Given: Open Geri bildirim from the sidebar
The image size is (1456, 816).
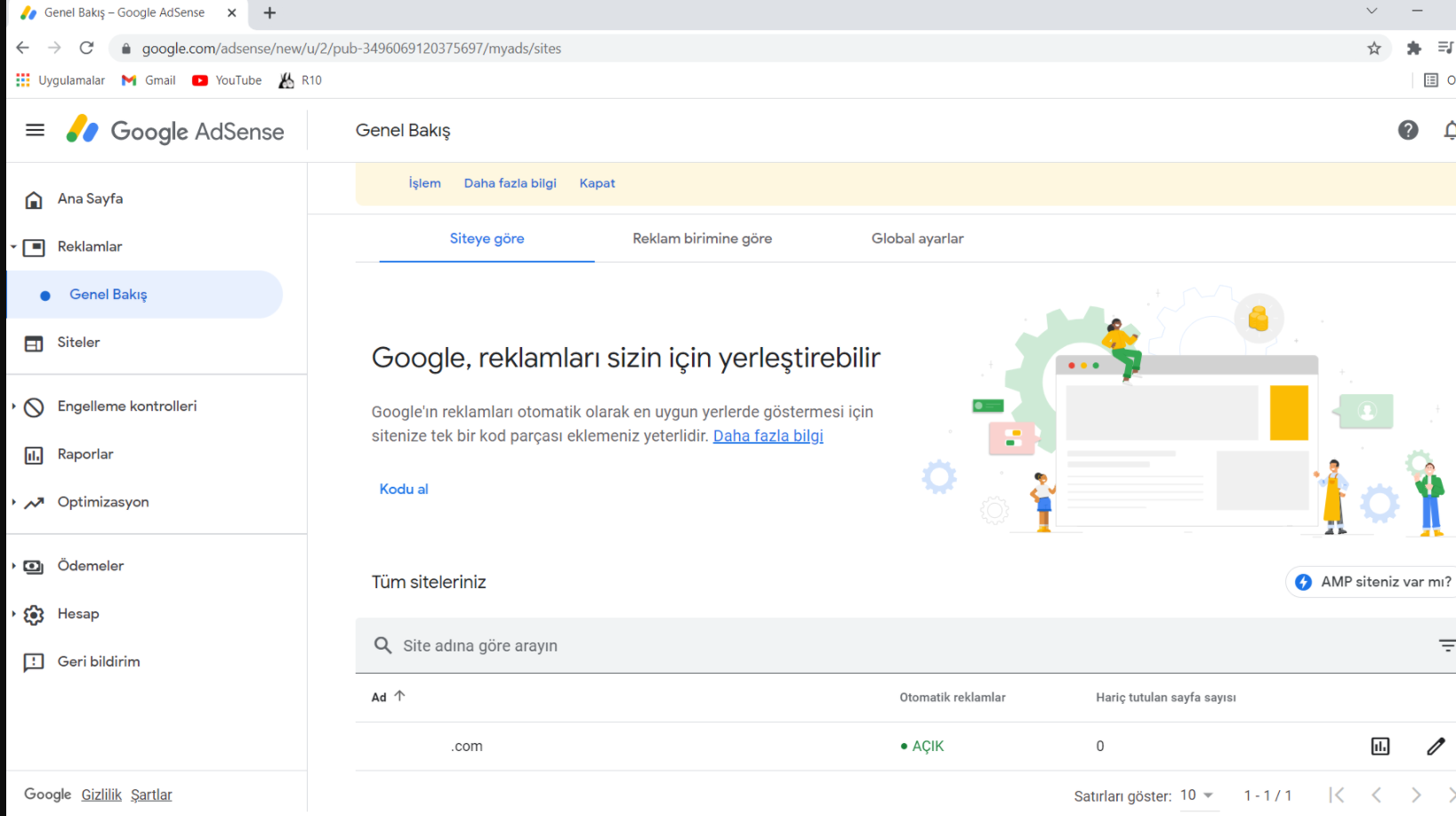Looking at the screenshot, I should click(x=99, y=662).
